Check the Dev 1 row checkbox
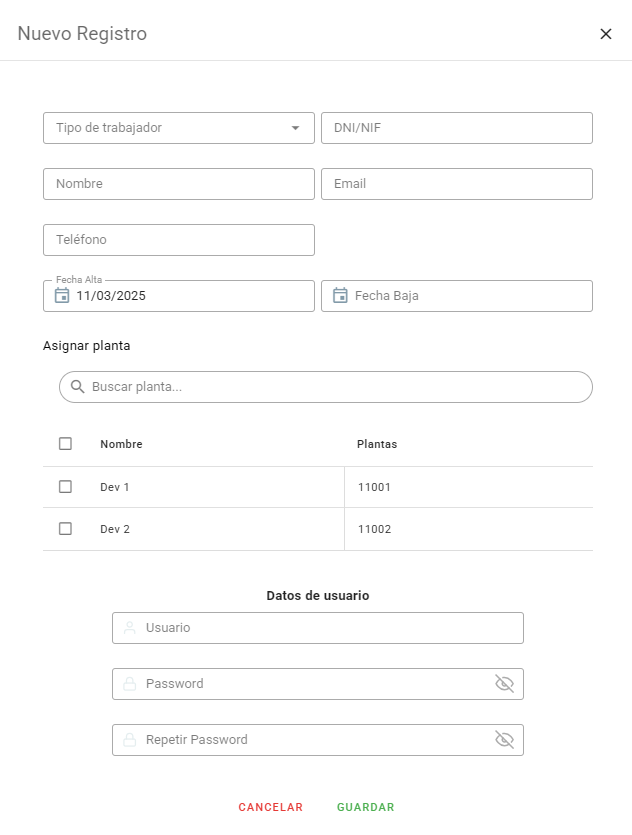Viewport: 632px width, 835px height. (x=65, y=487)
